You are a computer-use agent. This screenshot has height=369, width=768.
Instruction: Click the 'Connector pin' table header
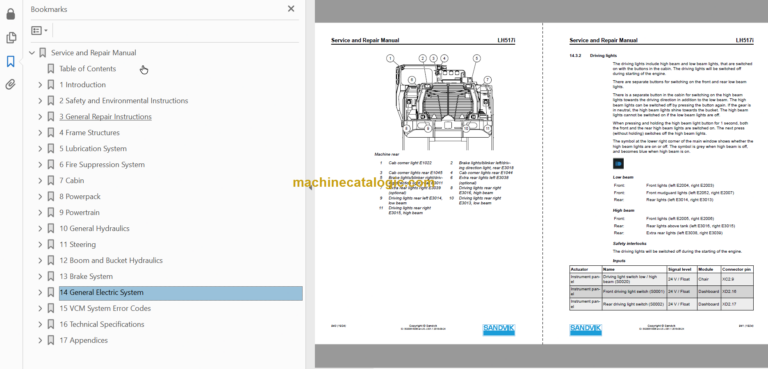[x=737, y=270]
